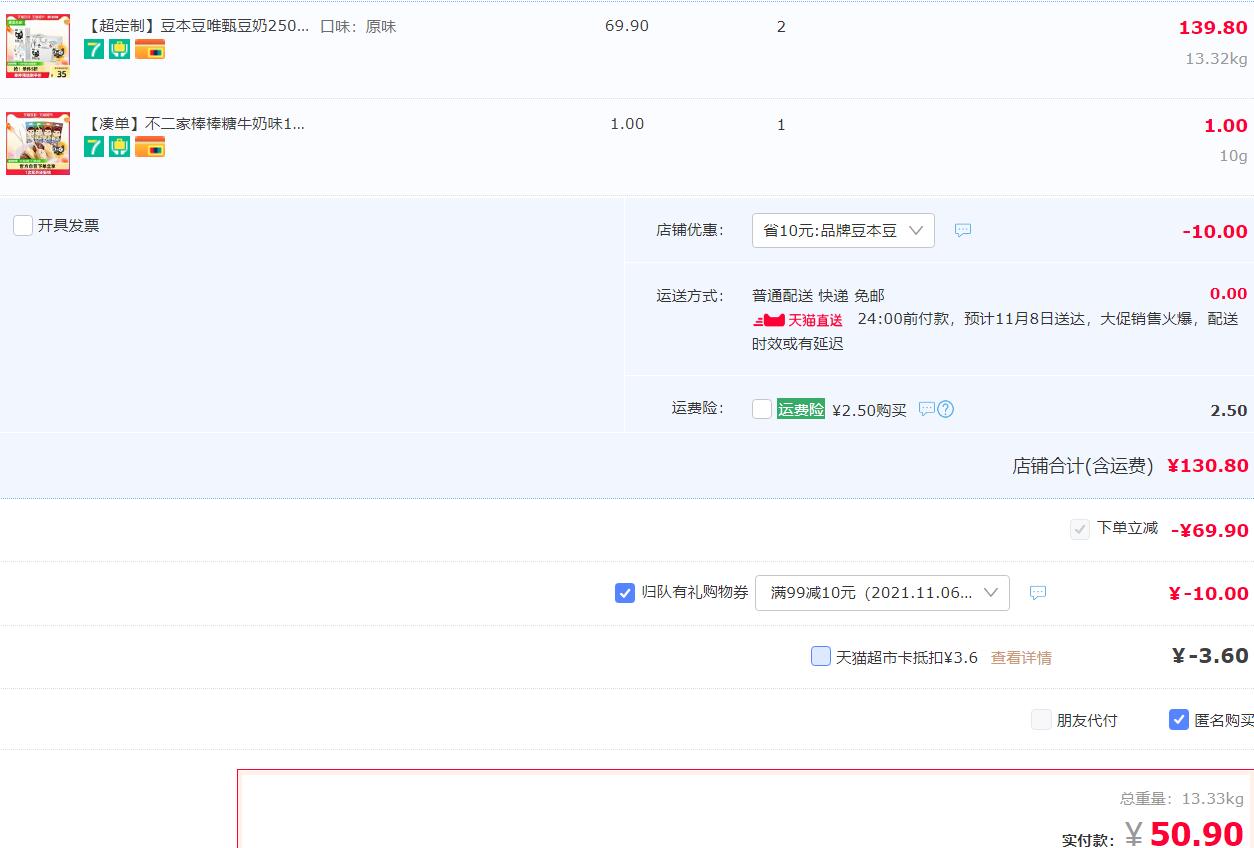Click the orange card badge under 豆本豆唯甄豆奶
The image size is (1254, 848).
click(x=150, y=49)
